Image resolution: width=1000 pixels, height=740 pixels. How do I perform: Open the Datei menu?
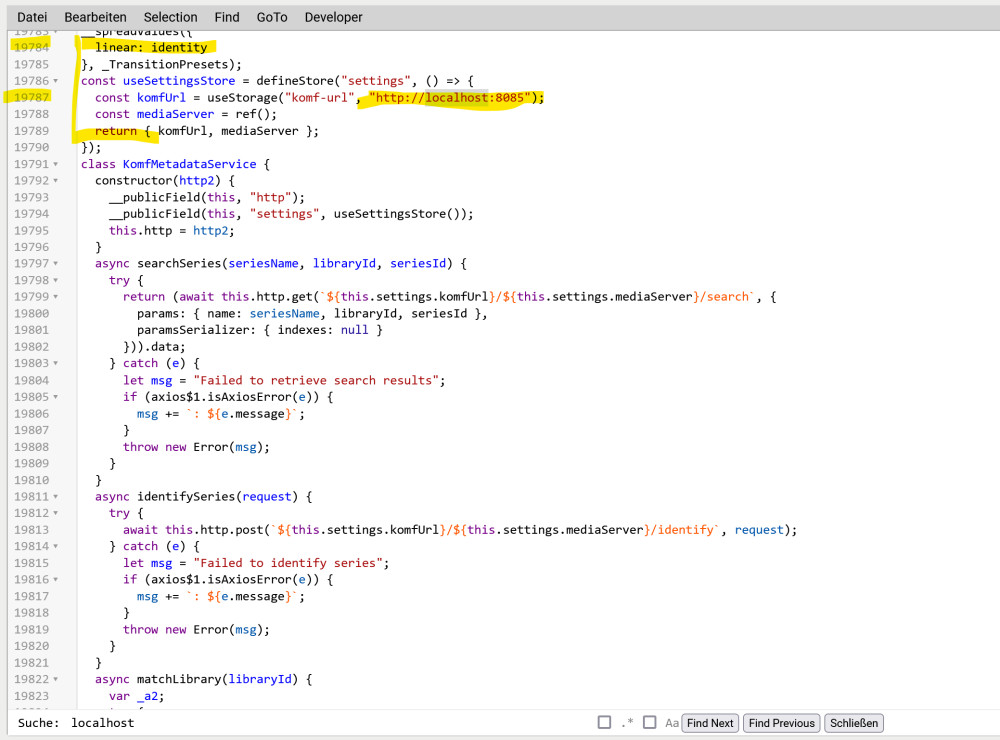coord(32,17)
